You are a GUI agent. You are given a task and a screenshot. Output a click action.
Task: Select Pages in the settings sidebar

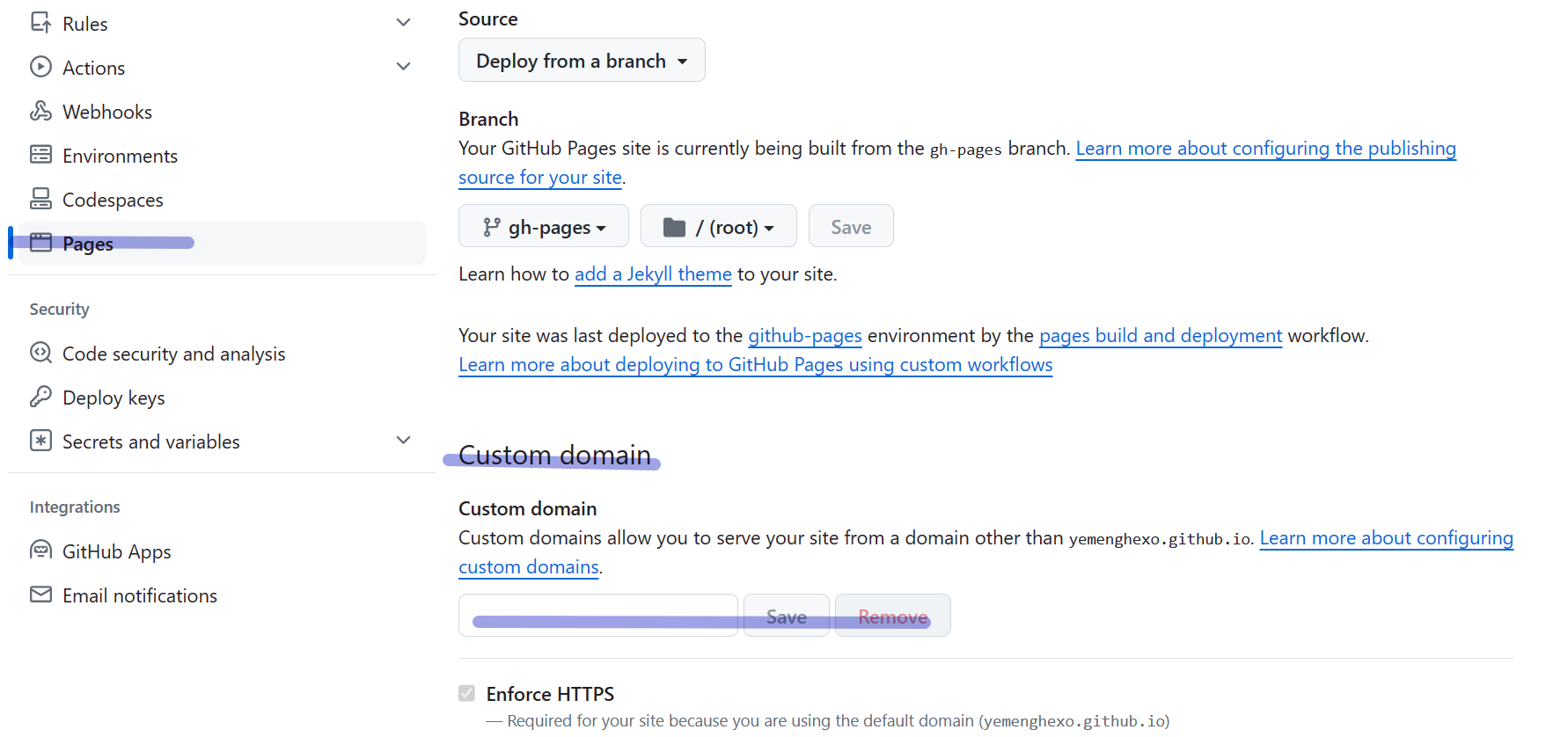88,244
